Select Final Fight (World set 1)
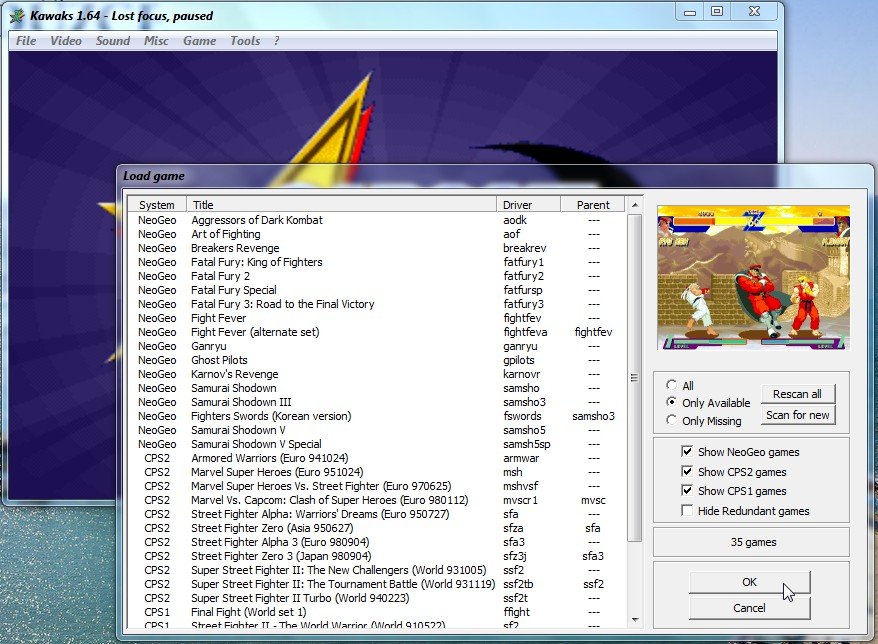 [376, 612]
